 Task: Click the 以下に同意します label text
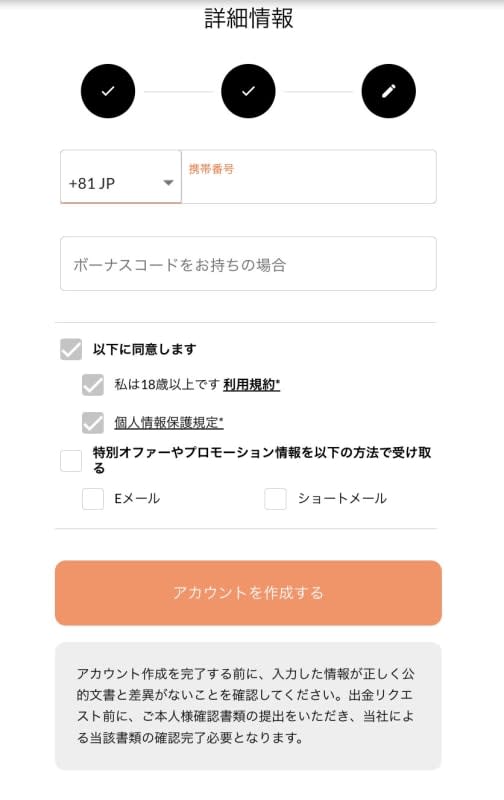tap(144, 349)
